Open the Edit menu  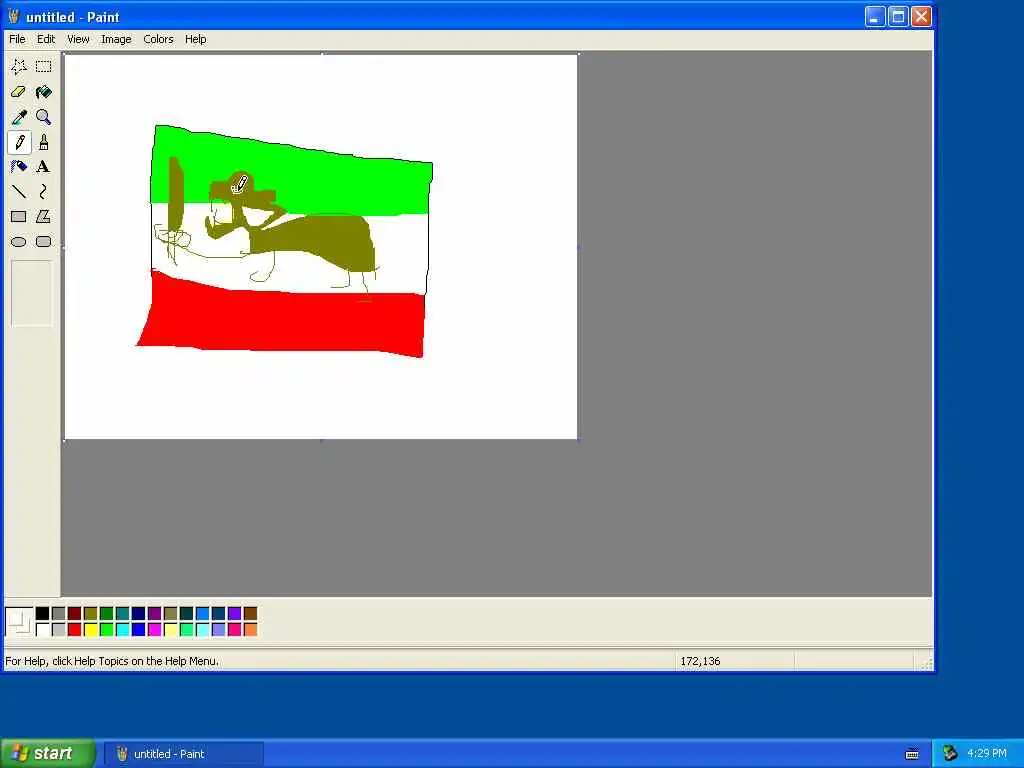pos(46,39)
